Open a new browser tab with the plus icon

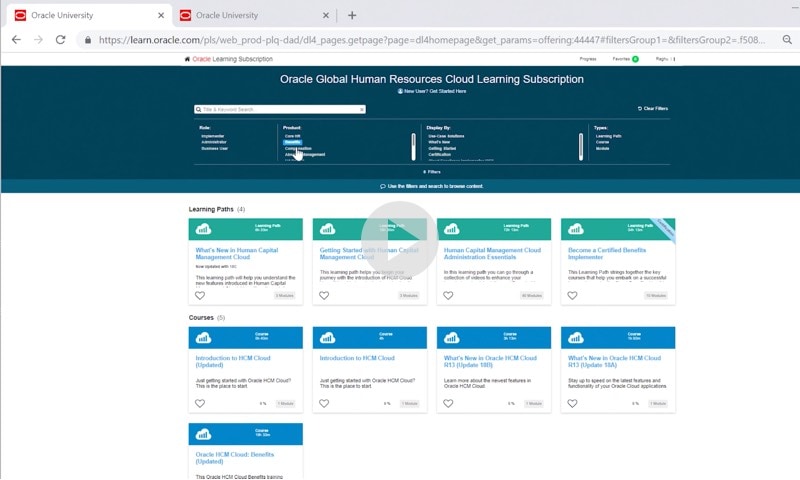click(352, 15)
